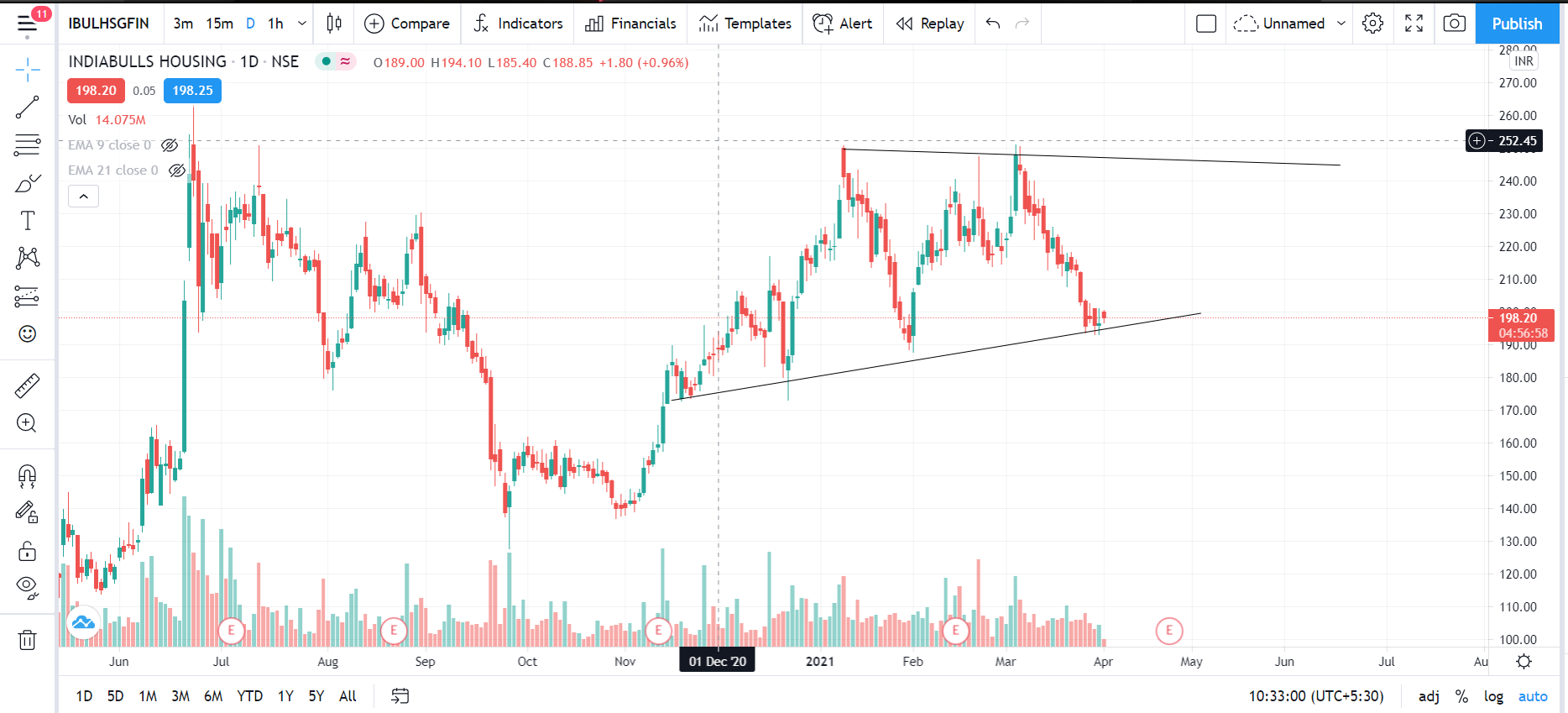Click the red 198.20 sell button
Screen dimensions: 1568x713
(x=96, y=91)
